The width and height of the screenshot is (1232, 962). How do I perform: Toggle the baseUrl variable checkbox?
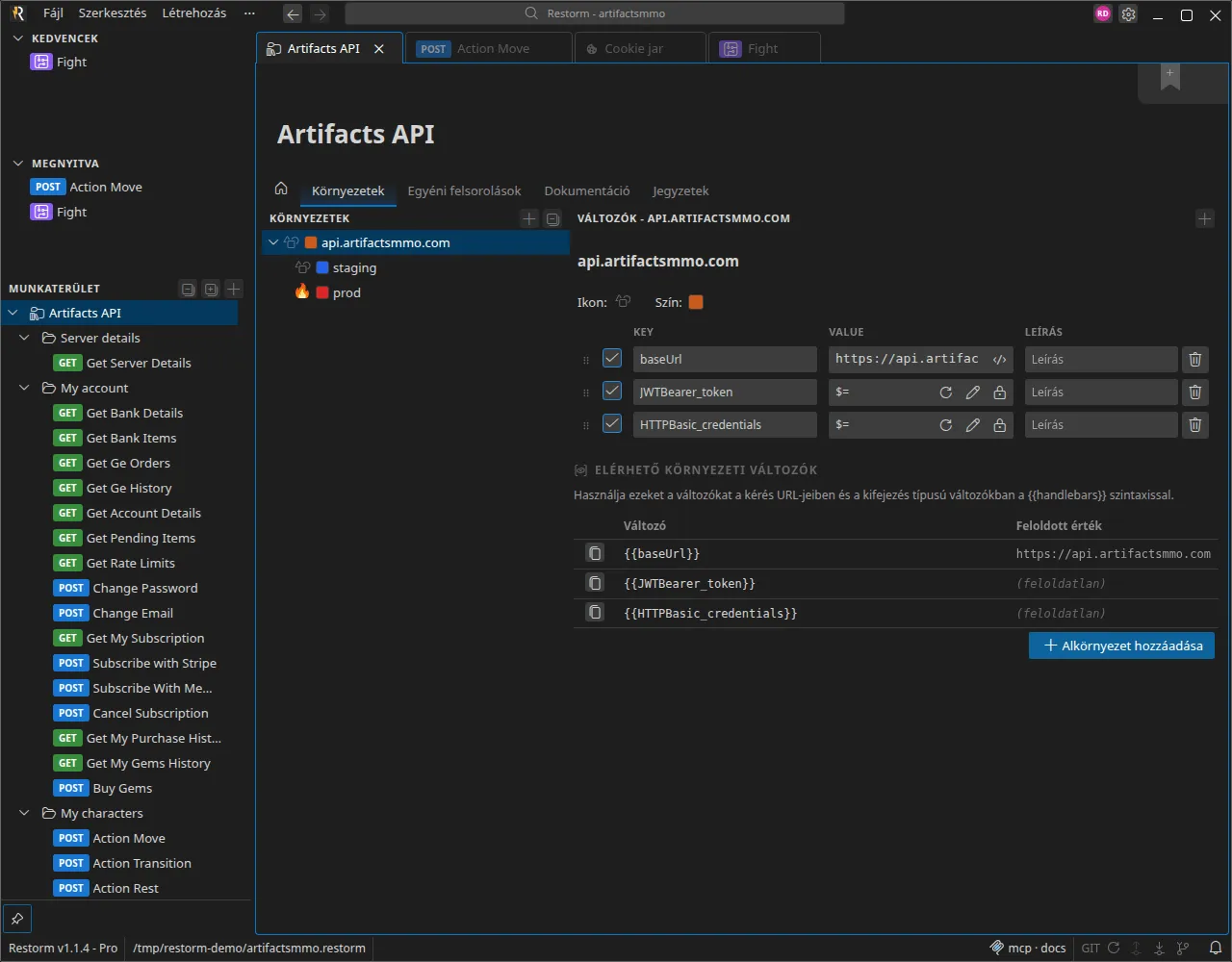[612, 358]
